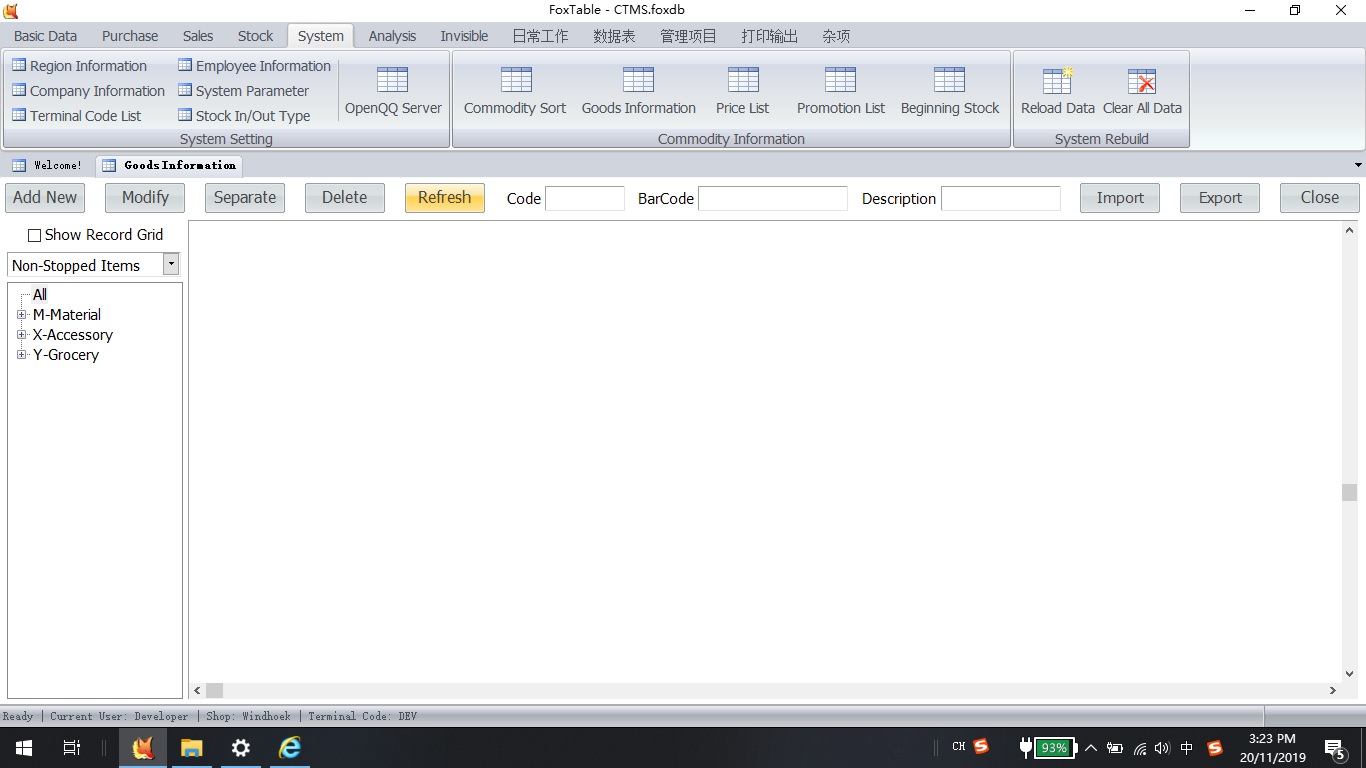This screenshot has width=1366, height=768.
Task: Switch to the Welcome! document tab
Action: coord(48,165)
